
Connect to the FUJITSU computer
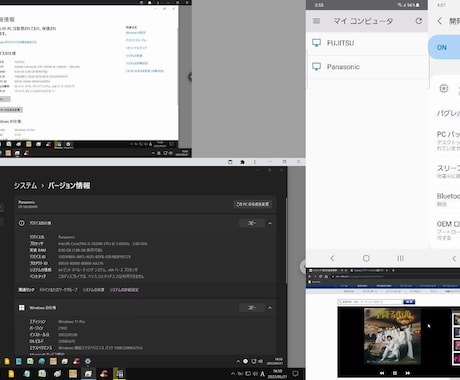click(x=367, y=43)
